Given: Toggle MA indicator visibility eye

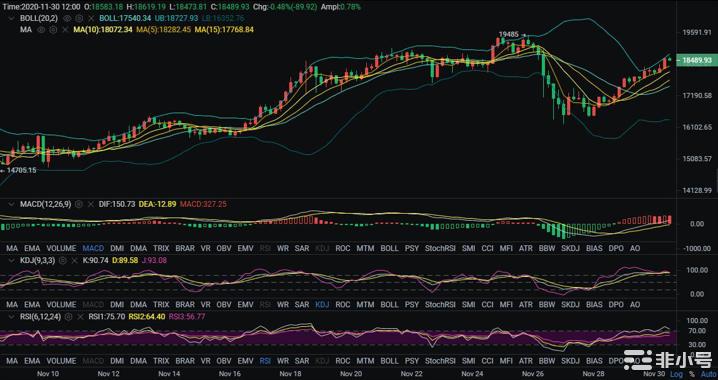Looking at the screenshot, I should click(x=41, y=30).
